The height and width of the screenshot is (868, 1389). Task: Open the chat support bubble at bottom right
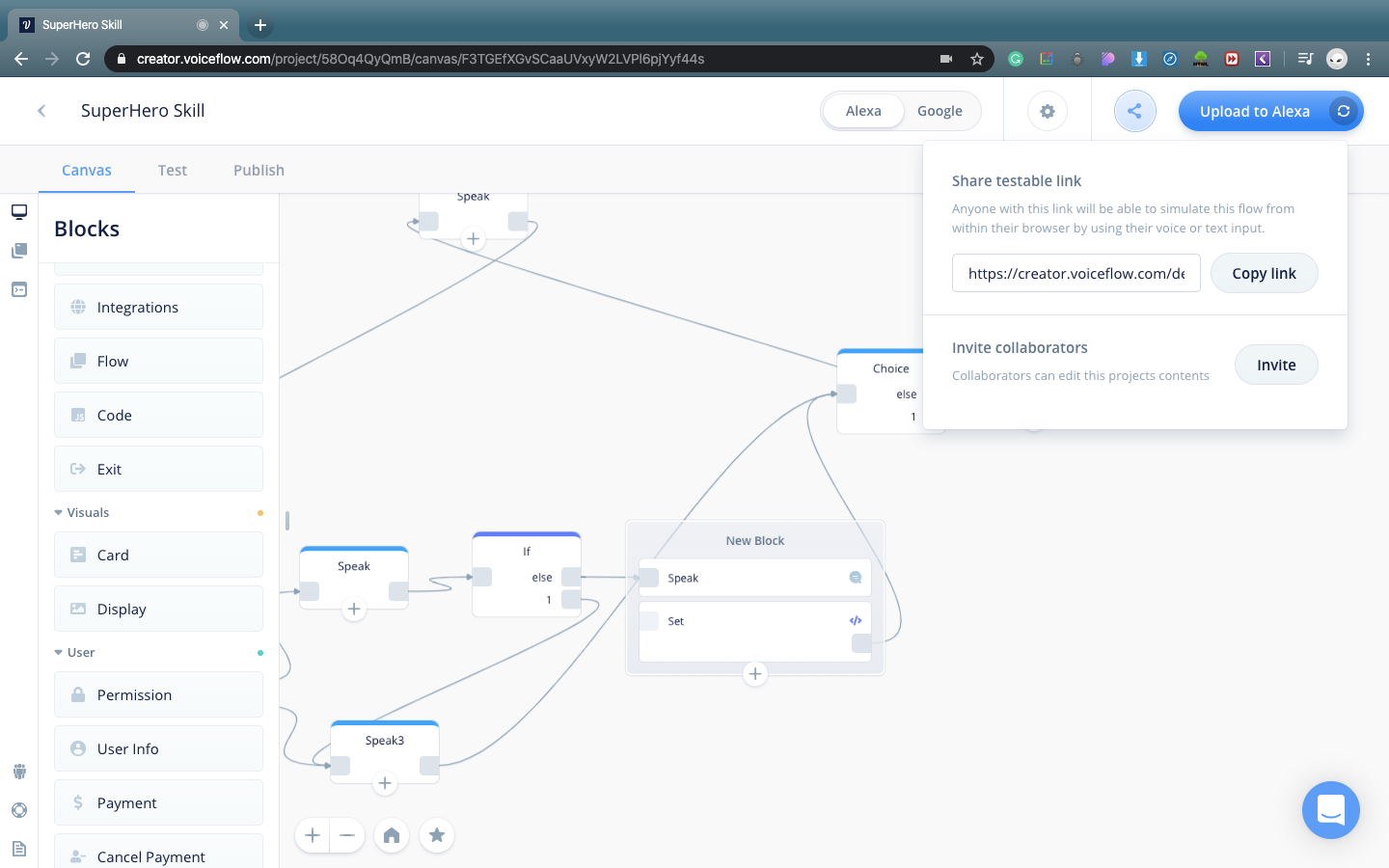point(1331,810)
